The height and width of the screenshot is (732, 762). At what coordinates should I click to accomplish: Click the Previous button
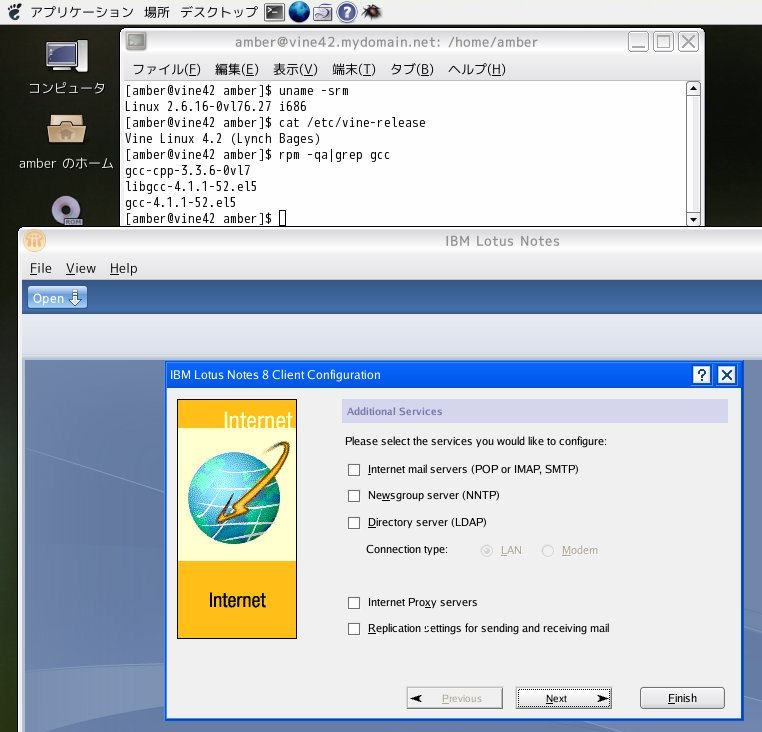point(455,698)
